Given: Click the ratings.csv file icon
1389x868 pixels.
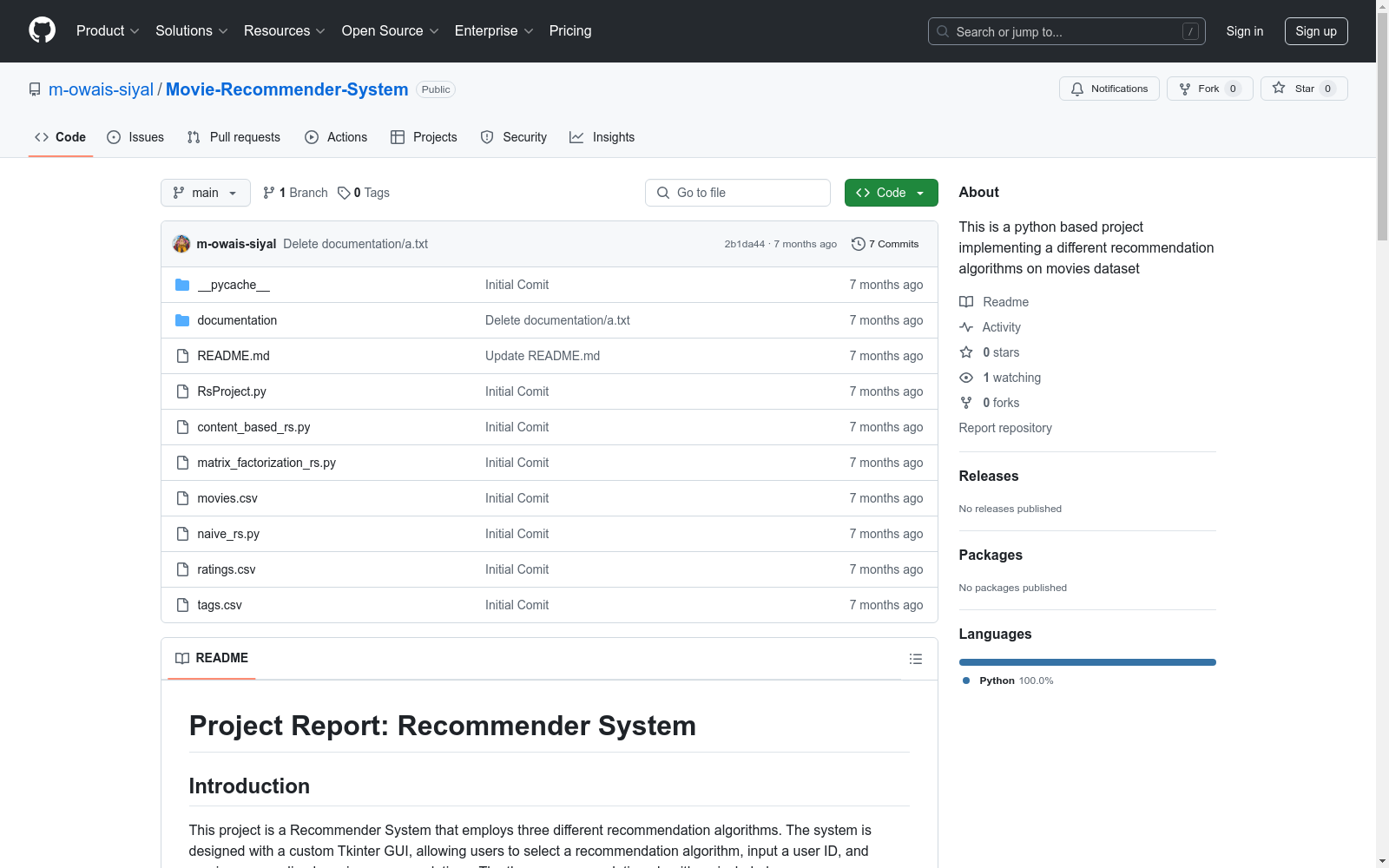Looking at the screenshot, I should pyautogui.click(x=182, y=569).
